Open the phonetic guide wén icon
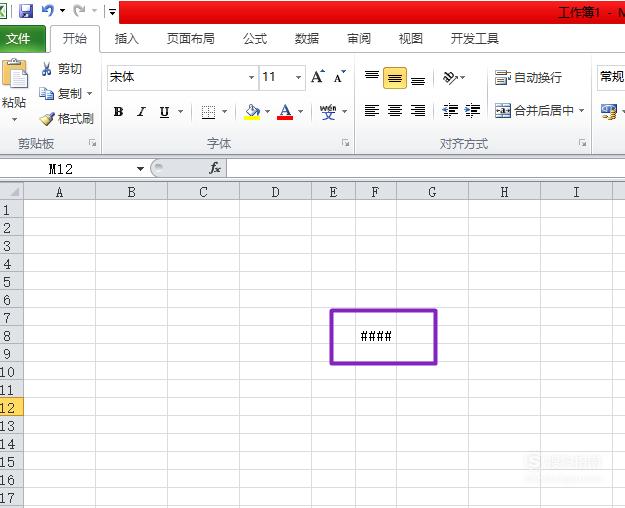 click(x=328, y=112)
